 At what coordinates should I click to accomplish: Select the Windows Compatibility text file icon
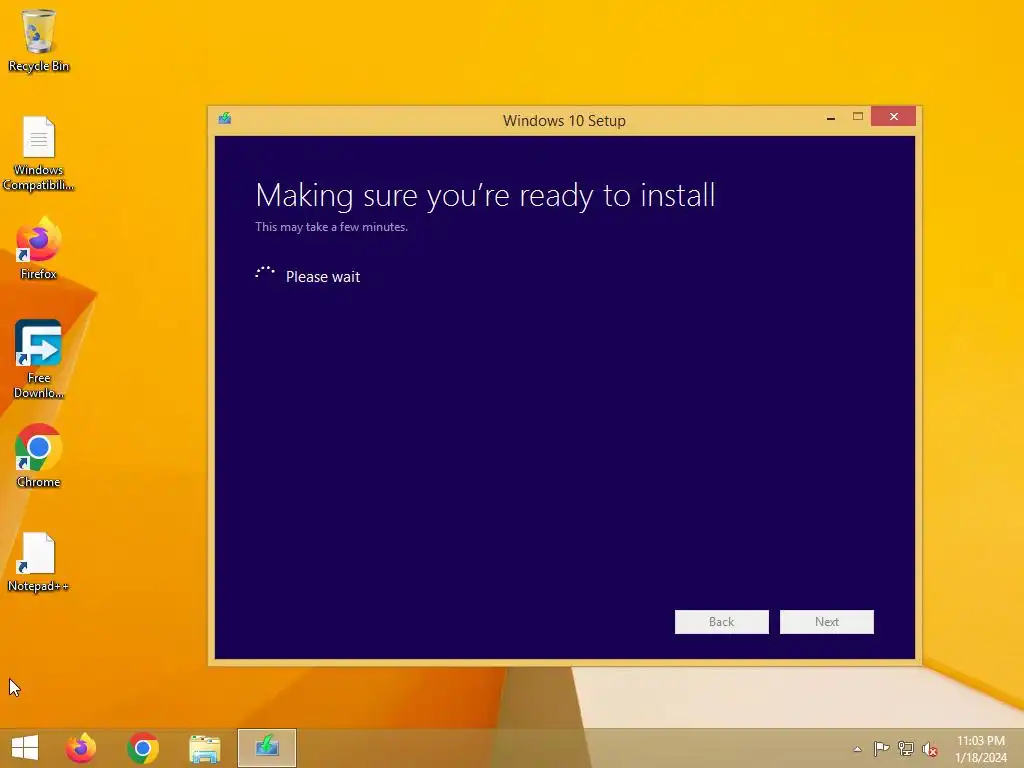39,154
